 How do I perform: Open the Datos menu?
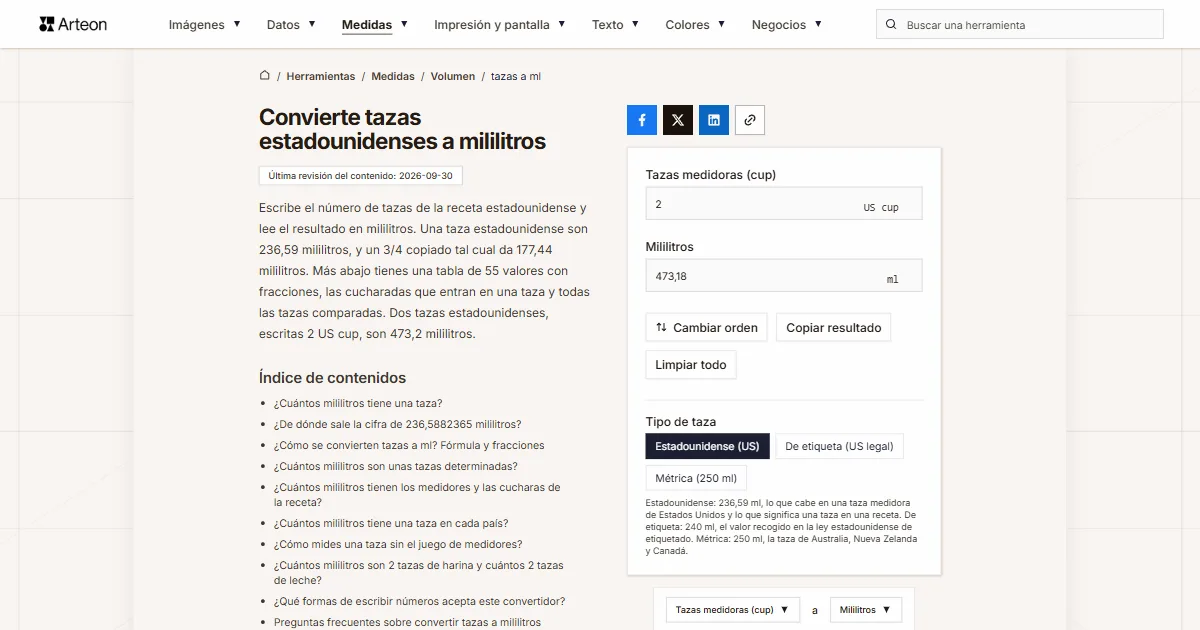click(x=292, y=25)
